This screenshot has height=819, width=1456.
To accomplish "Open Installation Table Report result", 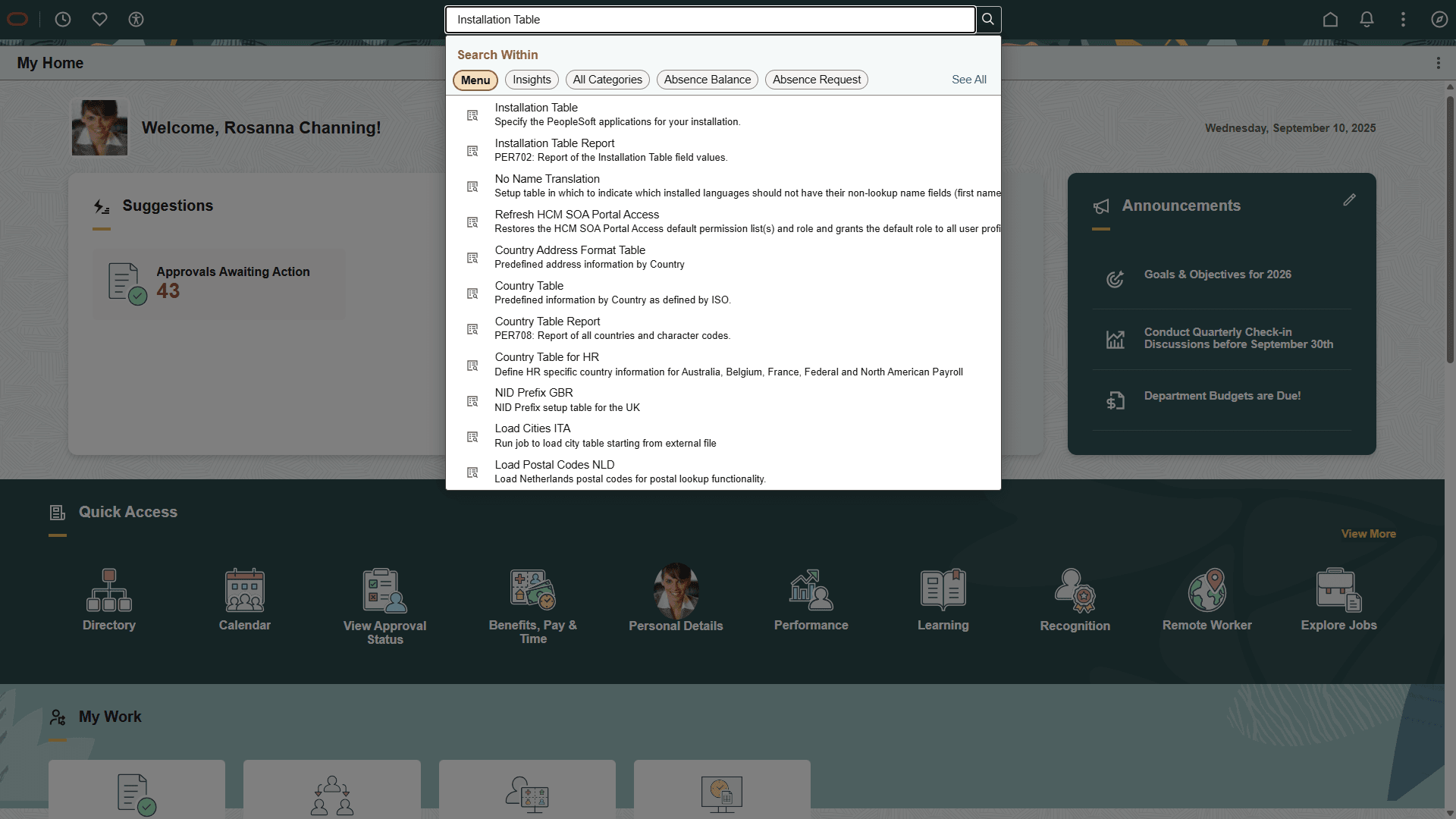I will click(723, 150).
